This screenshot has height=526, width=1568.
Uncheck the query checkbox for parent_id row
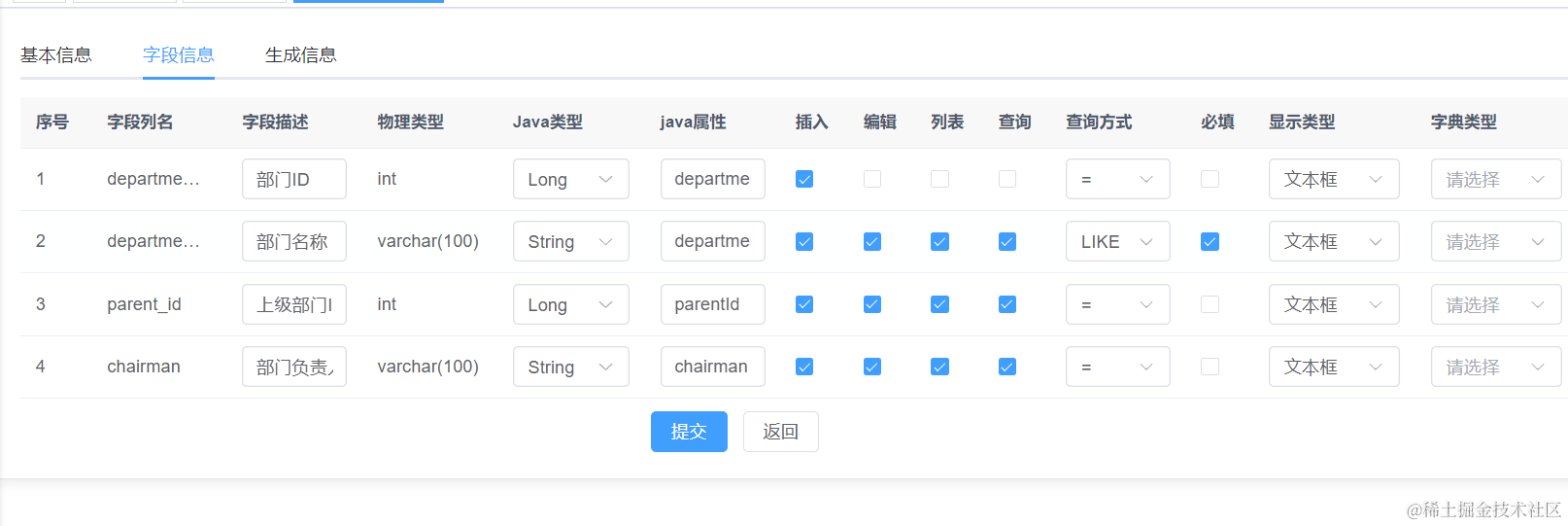1007,304
